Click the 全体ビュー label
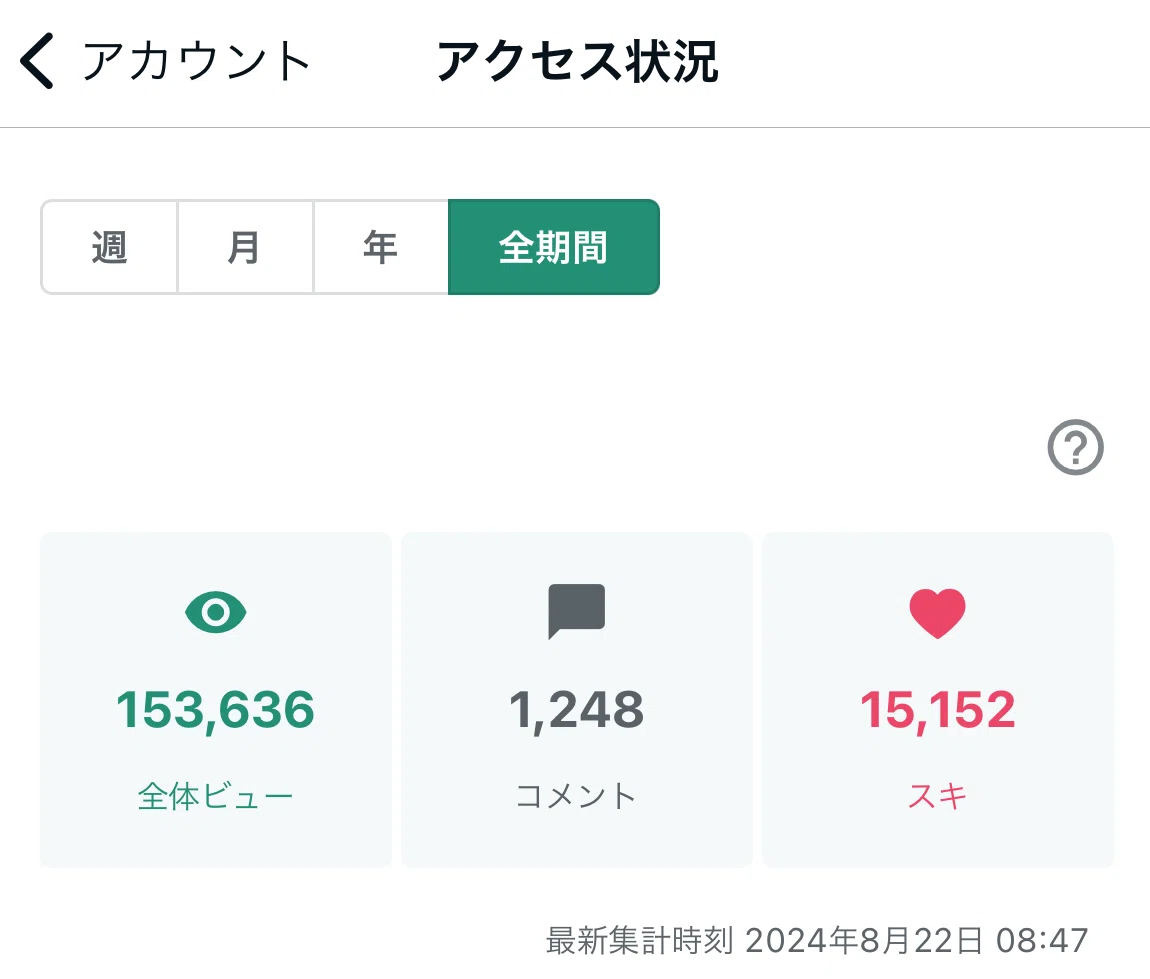This screenshot has height=979, width=1150. [216, 796]
